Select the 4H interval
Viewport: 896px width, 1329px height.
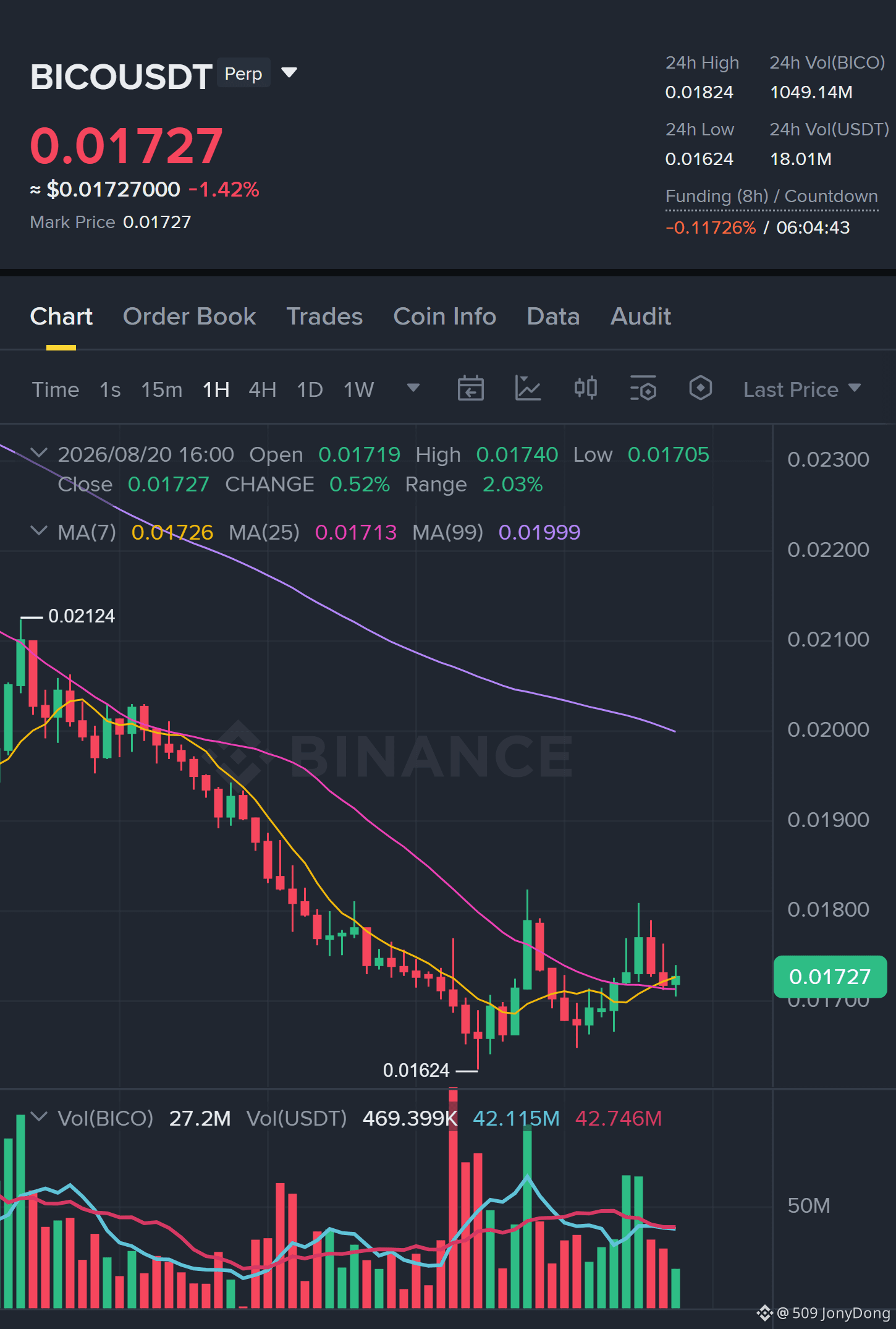pos(263,389)
